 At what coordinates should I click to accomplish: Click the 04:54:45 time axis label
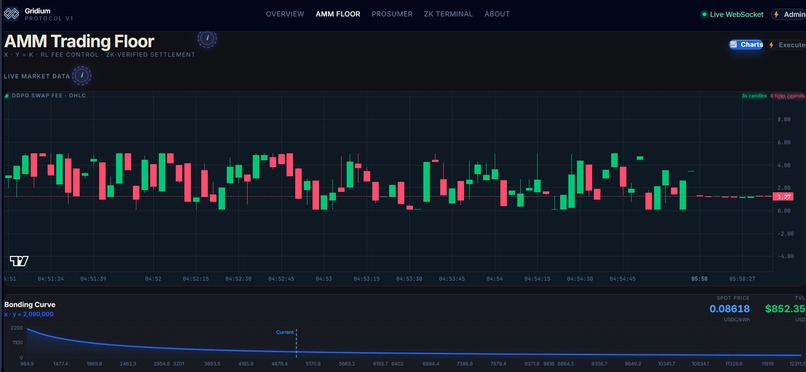click(x=622, y=278)
